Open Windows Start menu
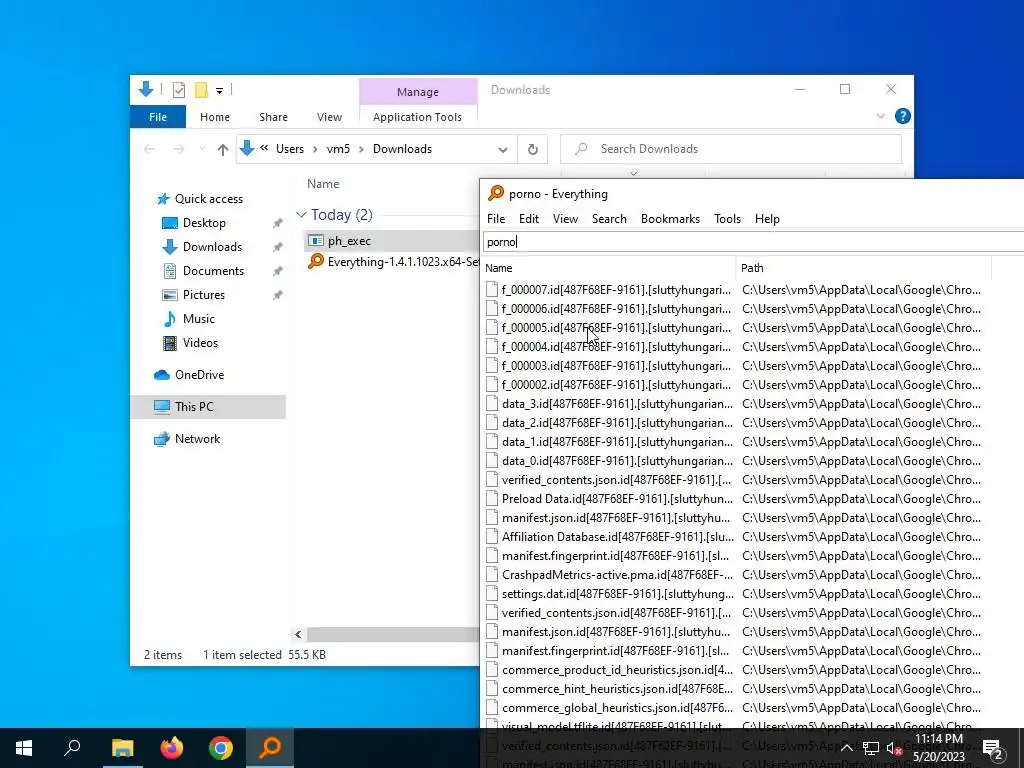This screenshot has width=1024, height=768. [24, 748]
